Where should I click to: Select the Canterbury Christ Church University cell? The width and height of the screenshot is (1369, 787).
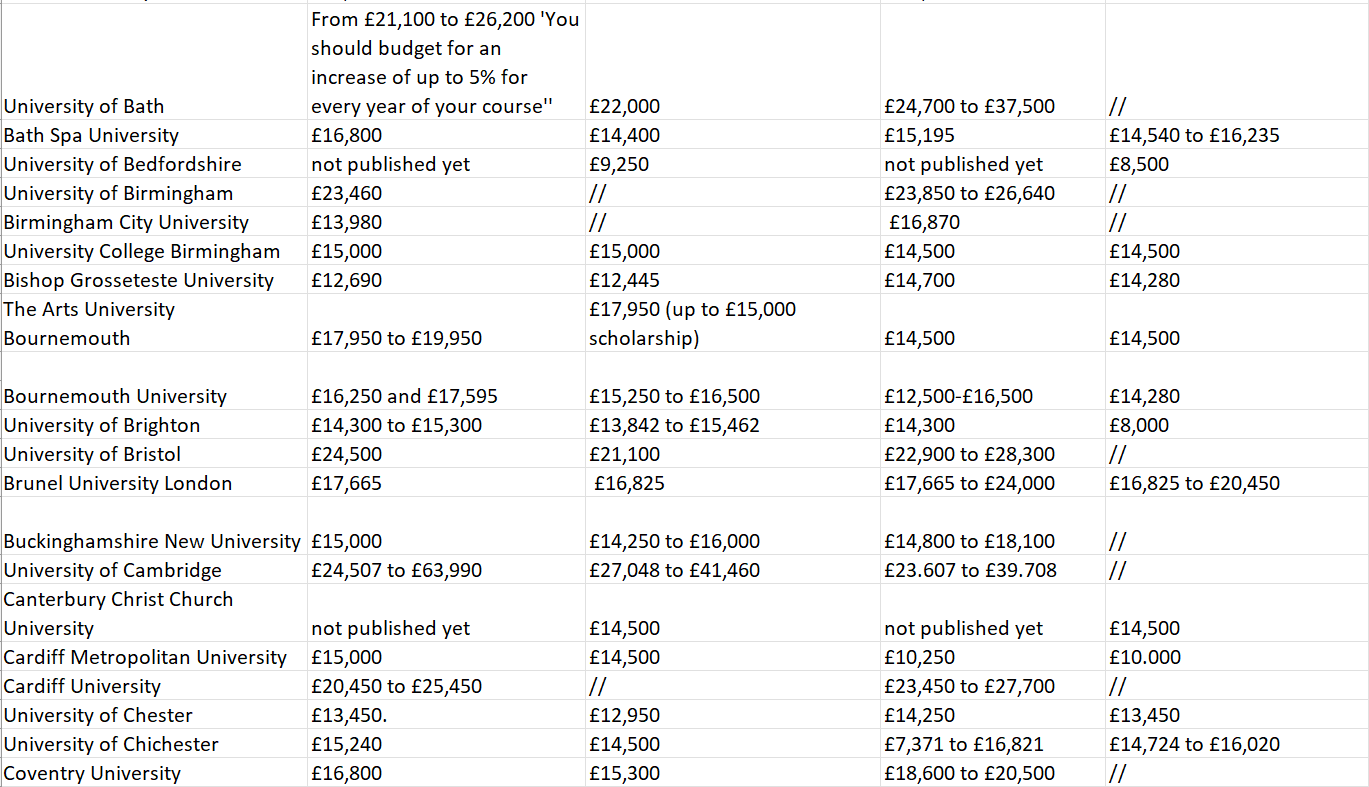tap(118, 613)
